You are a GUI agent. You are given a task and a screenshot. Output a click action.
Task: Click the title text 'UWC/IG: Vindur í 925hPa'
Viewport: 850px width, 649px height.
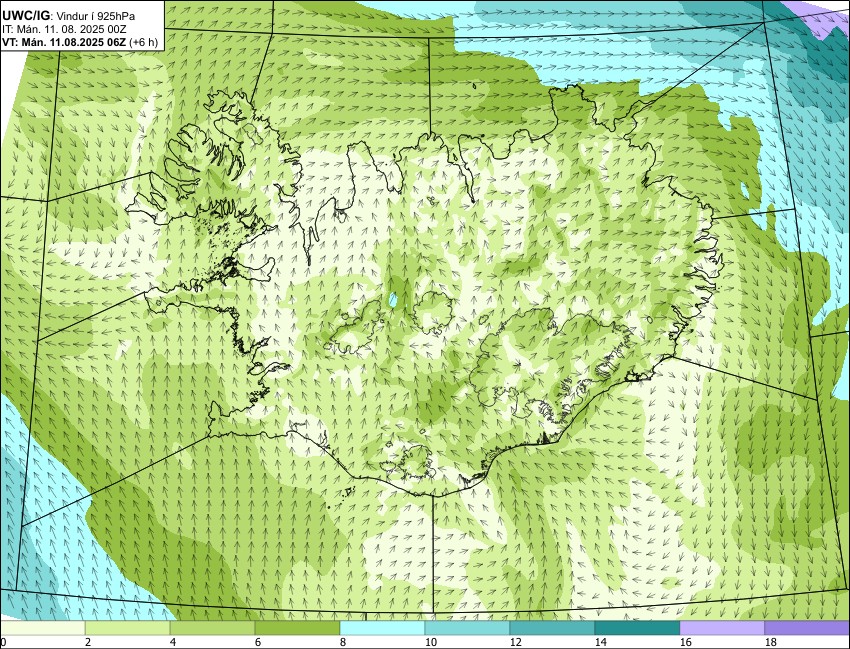pyautogui.click(x=69, y=16)
